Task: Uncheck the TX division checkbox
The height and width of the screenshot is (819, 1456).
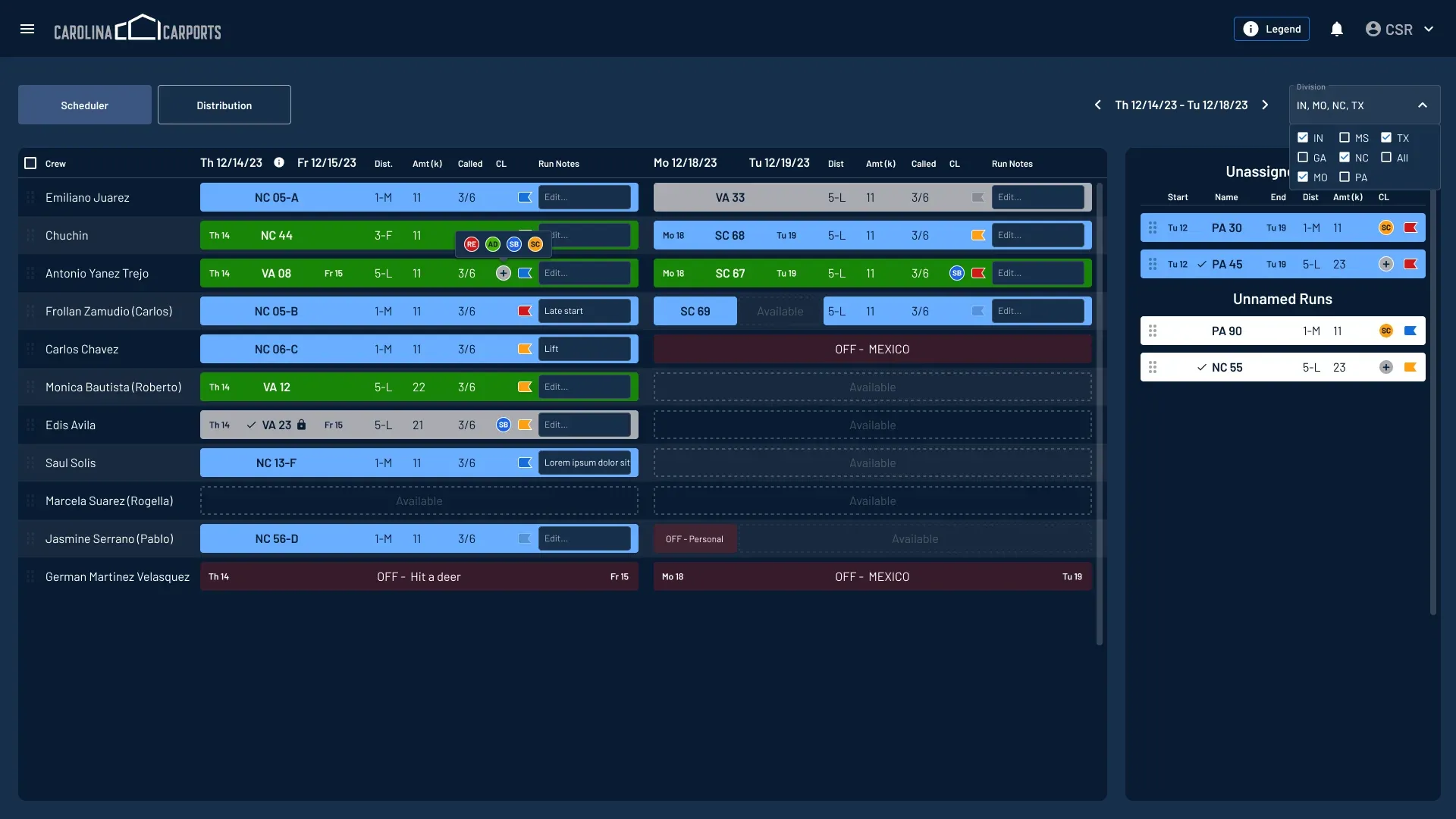Action: [1386, 137]
